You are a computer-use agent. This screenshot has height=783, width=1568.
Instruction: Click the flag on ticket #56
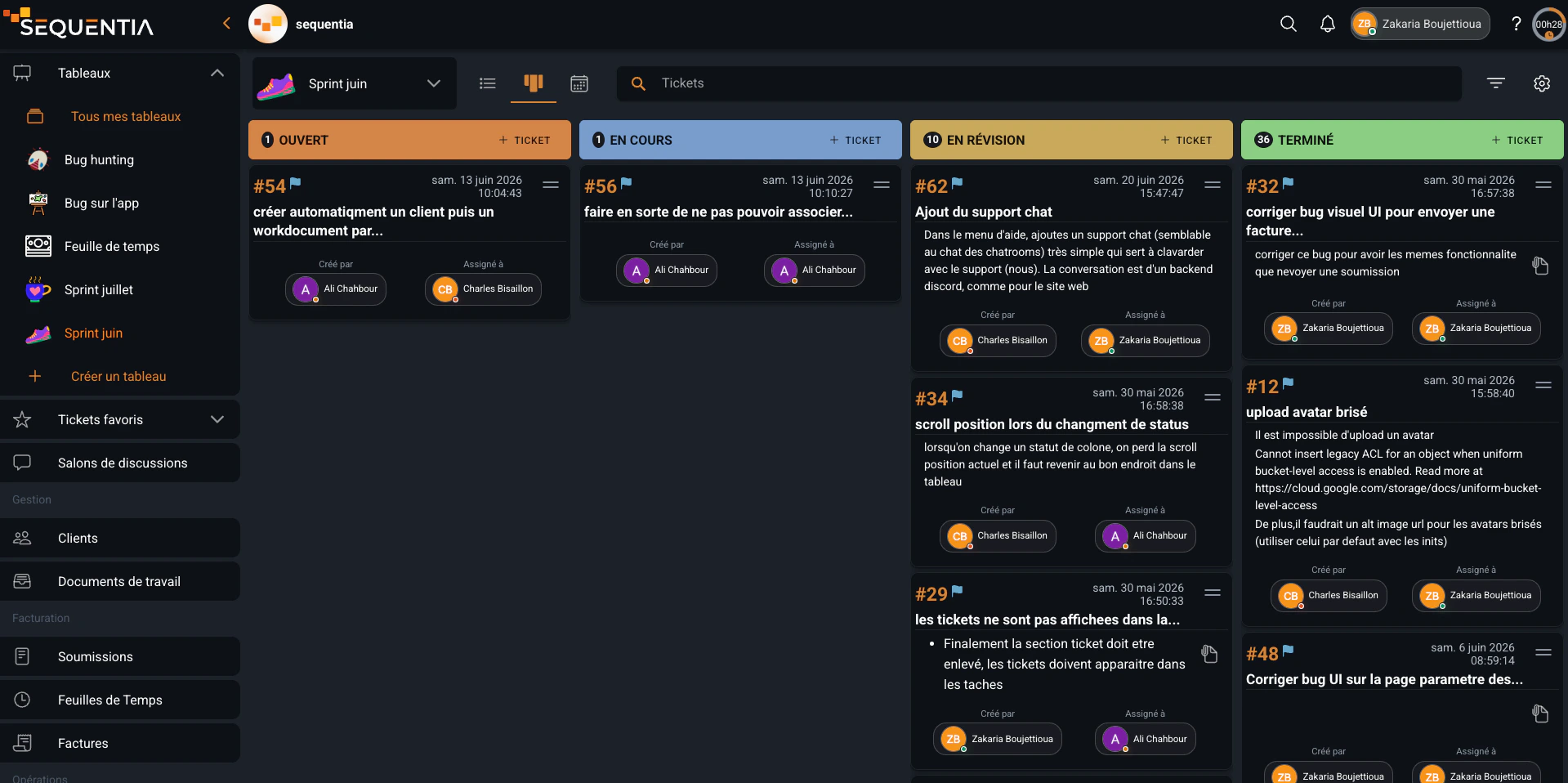pyautogui.click(x=627, y=183)
